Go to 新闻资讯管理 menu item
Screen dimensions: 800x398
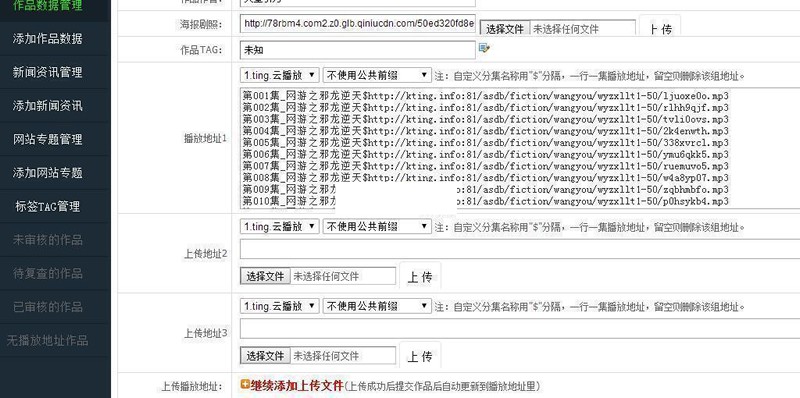pyautogui.click(x=47, y=72)
